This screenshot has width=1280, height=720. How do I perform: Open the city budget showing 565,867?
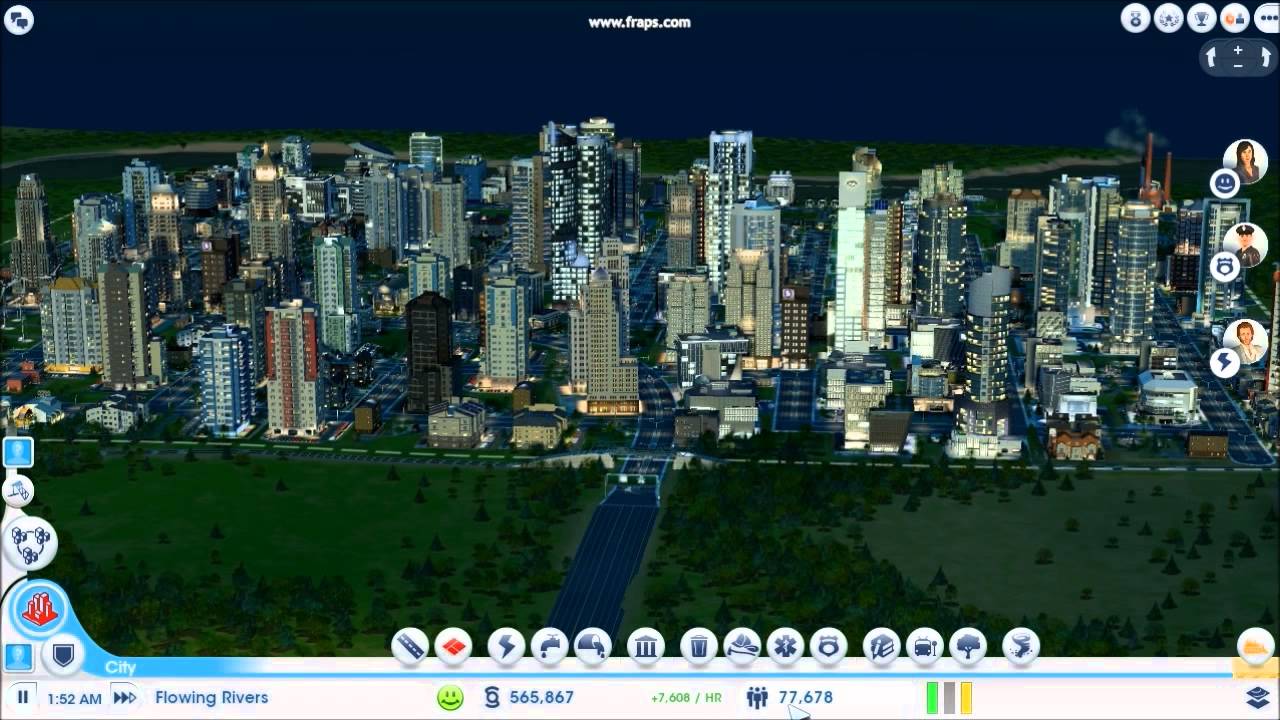(x=529, y=697)
